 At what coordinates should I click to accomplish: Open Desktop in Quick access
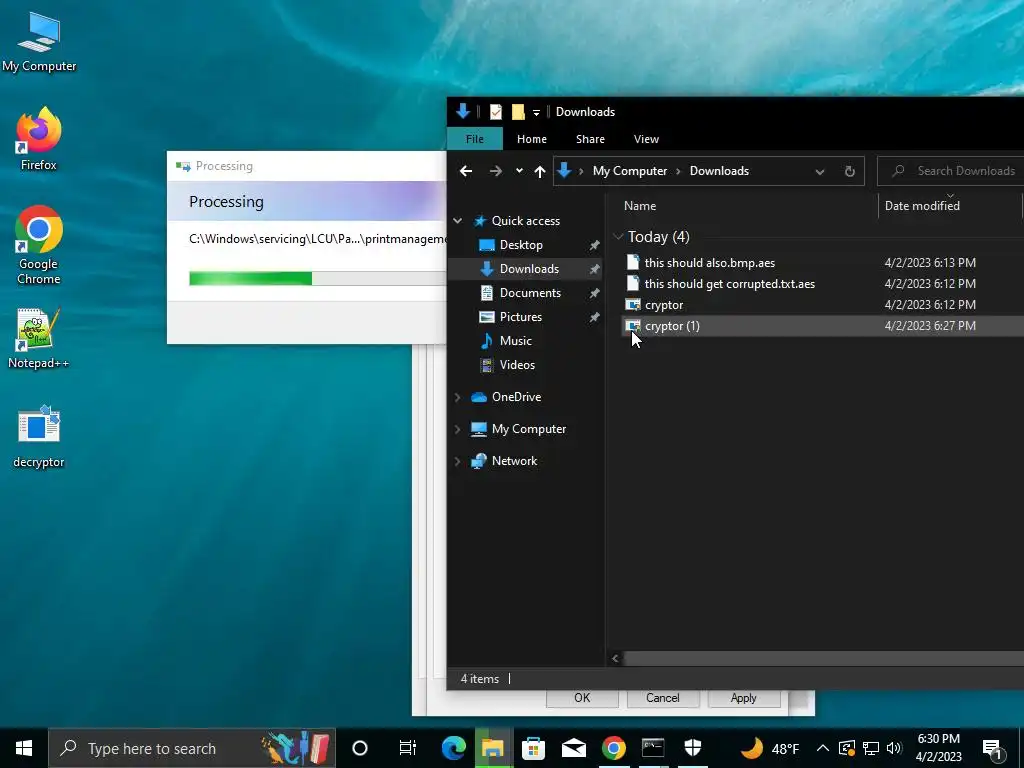pyautogui.click(x=520, y=245)
